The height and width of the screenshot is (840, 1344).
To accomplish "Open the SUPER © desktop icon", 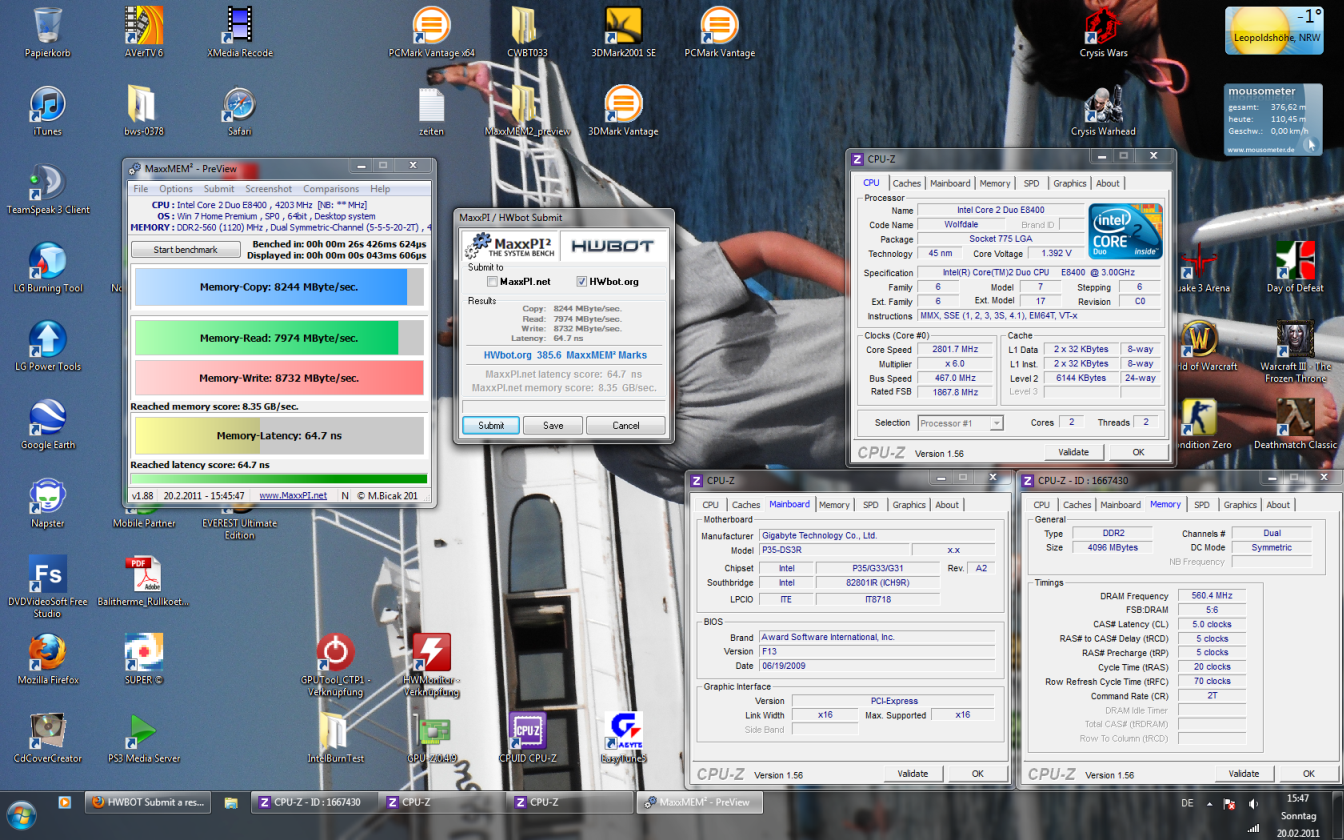I will 144,659.
